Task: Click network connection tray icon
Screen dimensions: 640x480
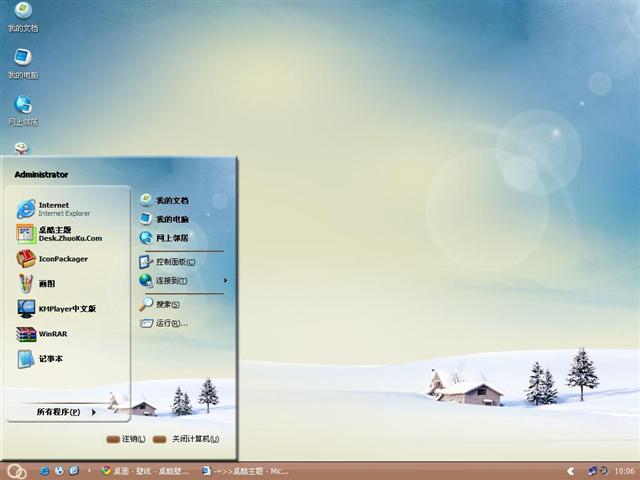Action: click(x=592, y=471)
